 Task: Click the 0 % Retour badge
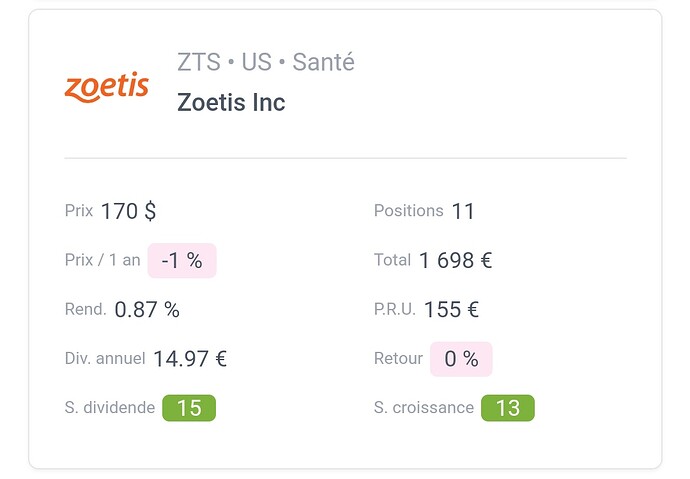tap(461, 359)
